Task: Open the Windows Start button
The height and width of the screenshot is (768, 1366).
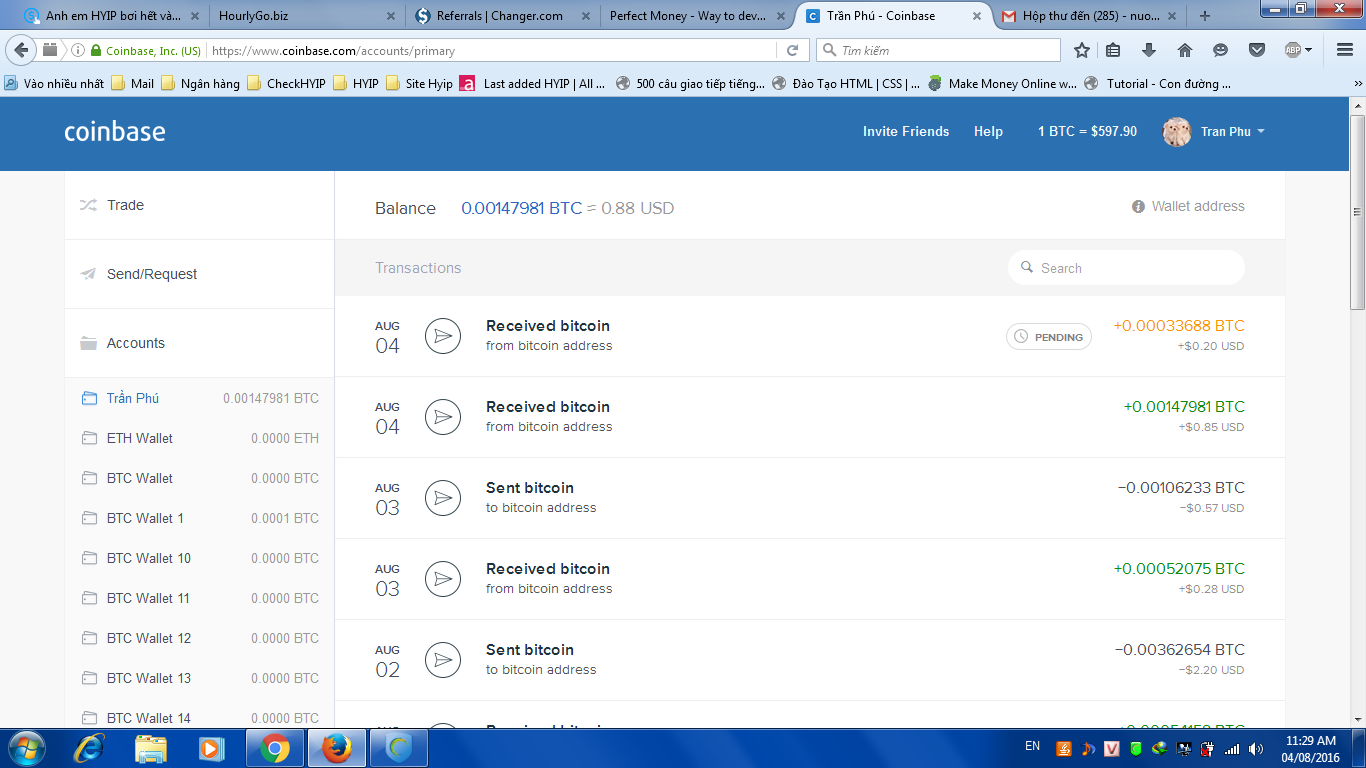Action: coord(26,748)
